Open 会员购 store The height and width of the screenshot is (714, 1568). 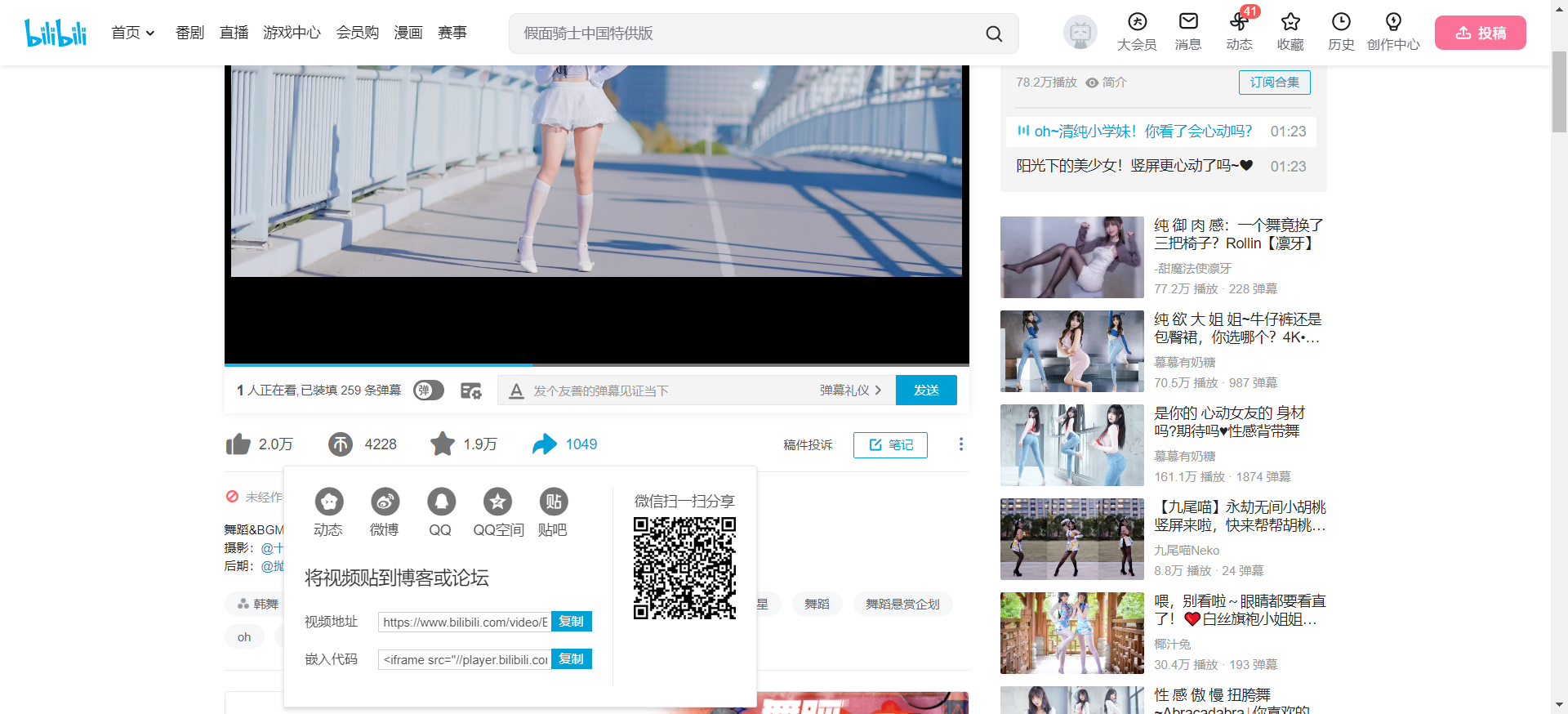[x=357, y=33]
